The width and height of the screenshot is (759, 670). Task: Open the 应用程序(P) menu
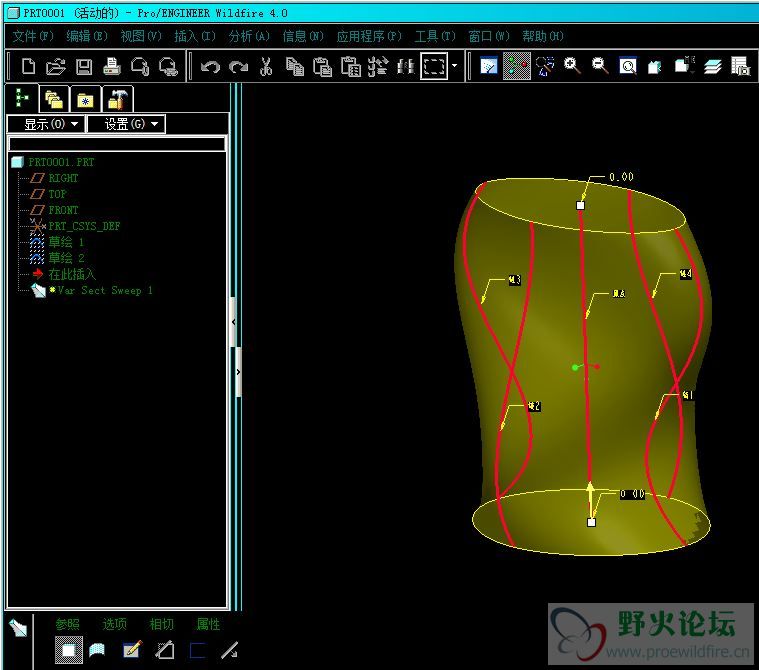click(x=369, y=36)
